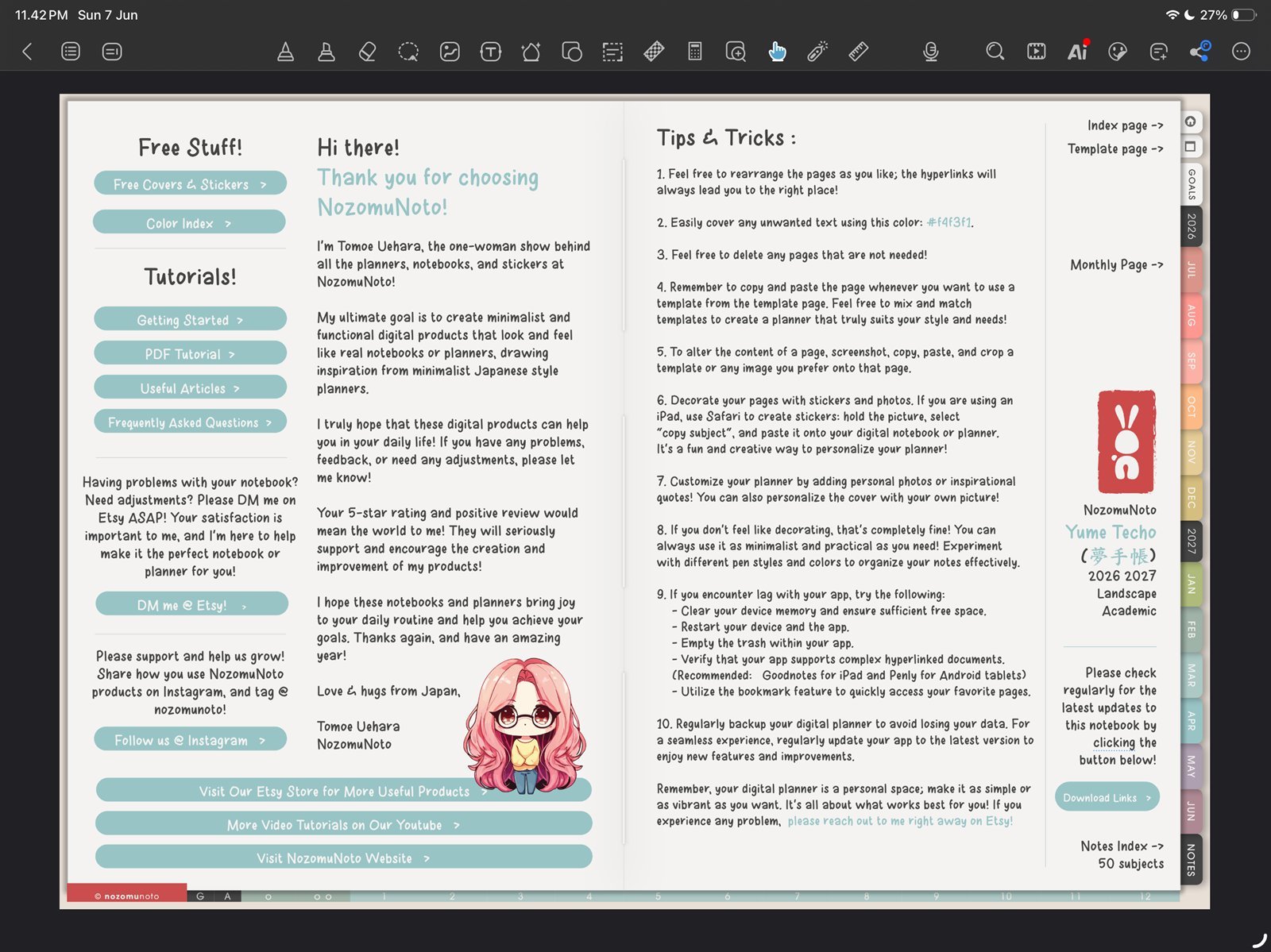
Task: Go to the AUG month tab
Action: 1191,315
